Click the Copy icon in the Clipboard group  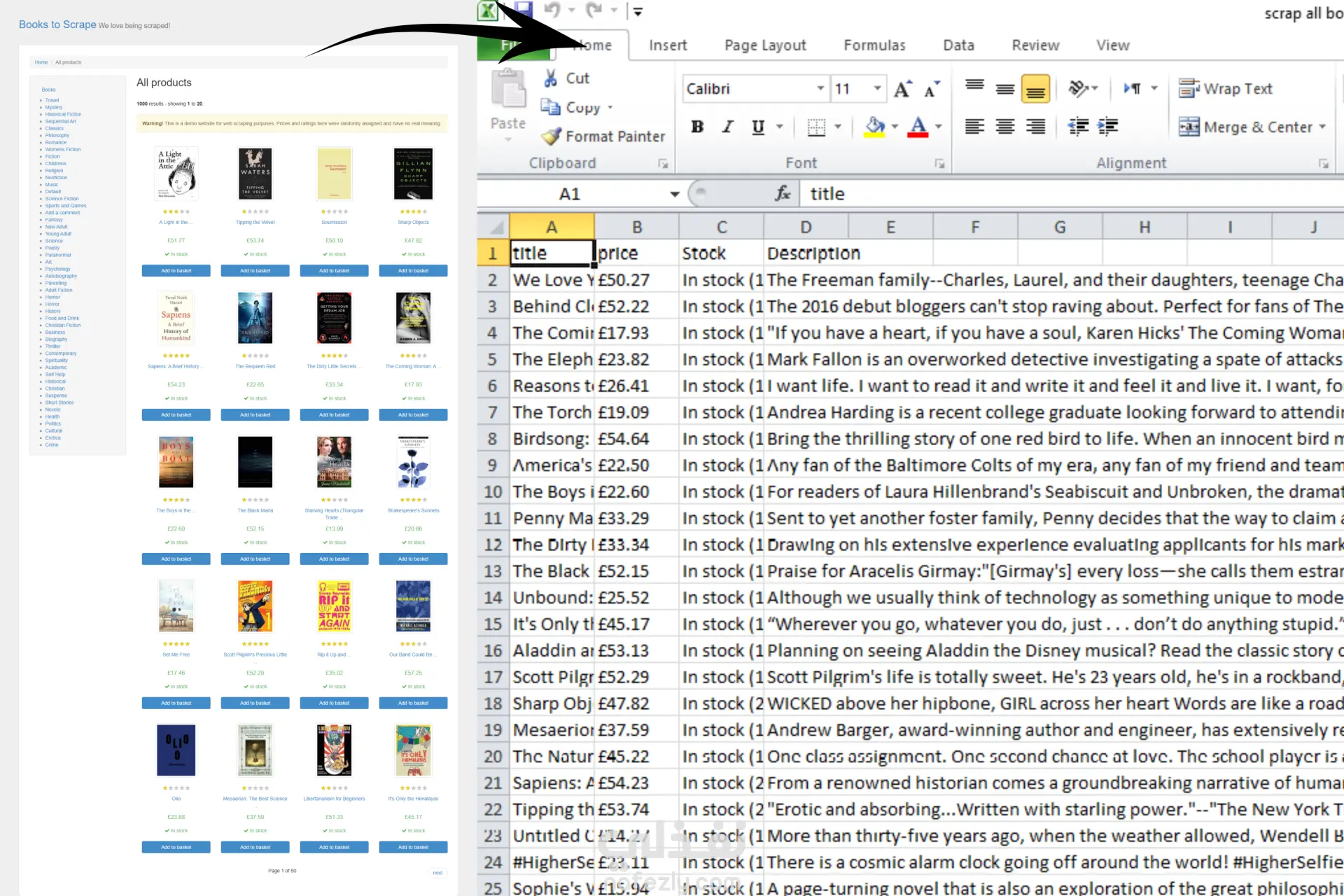pos(550,107)
